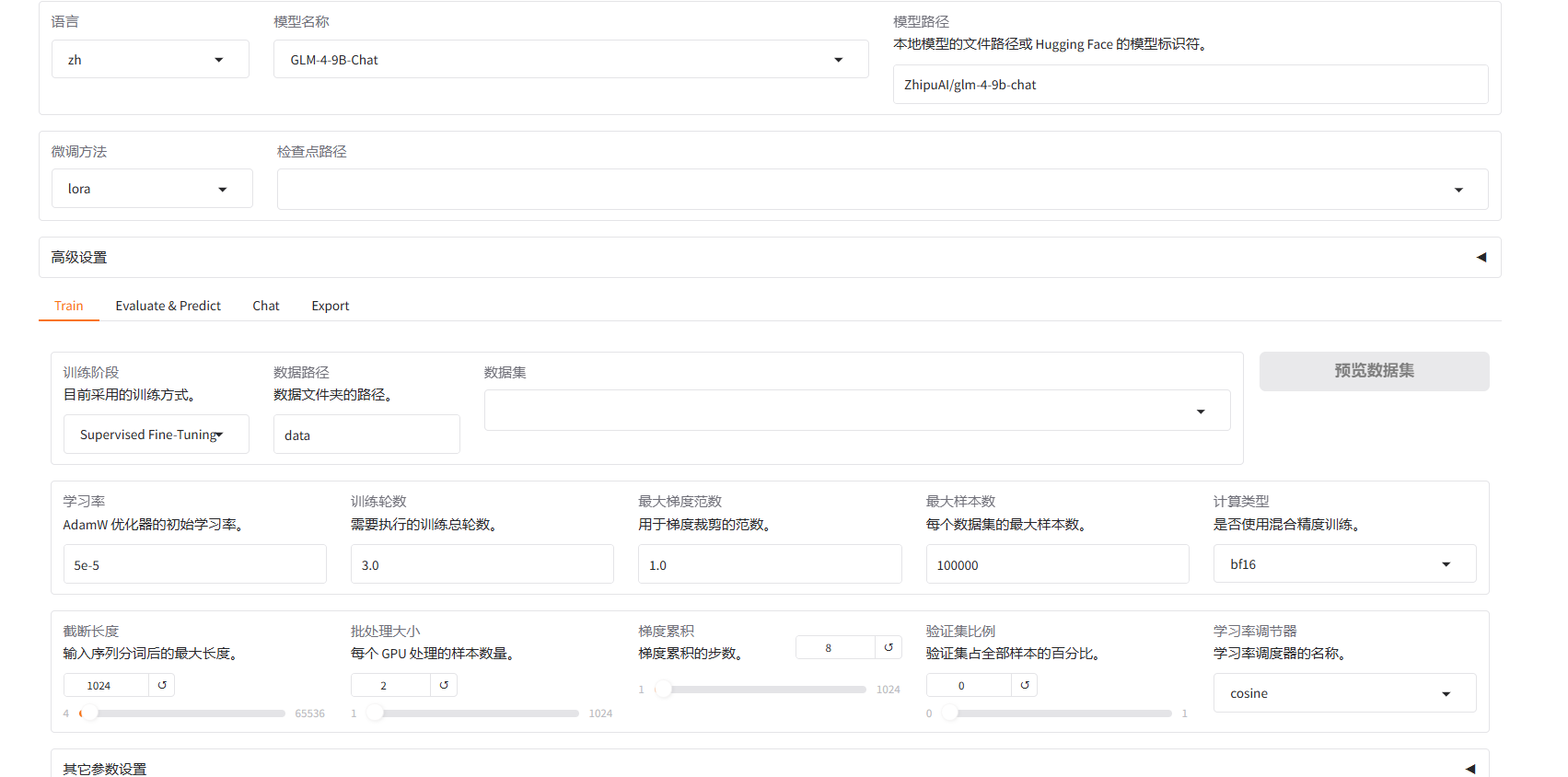Reset the truncation length value icon
Viewport: 1568px width, 777px height.
pos(162,685)
